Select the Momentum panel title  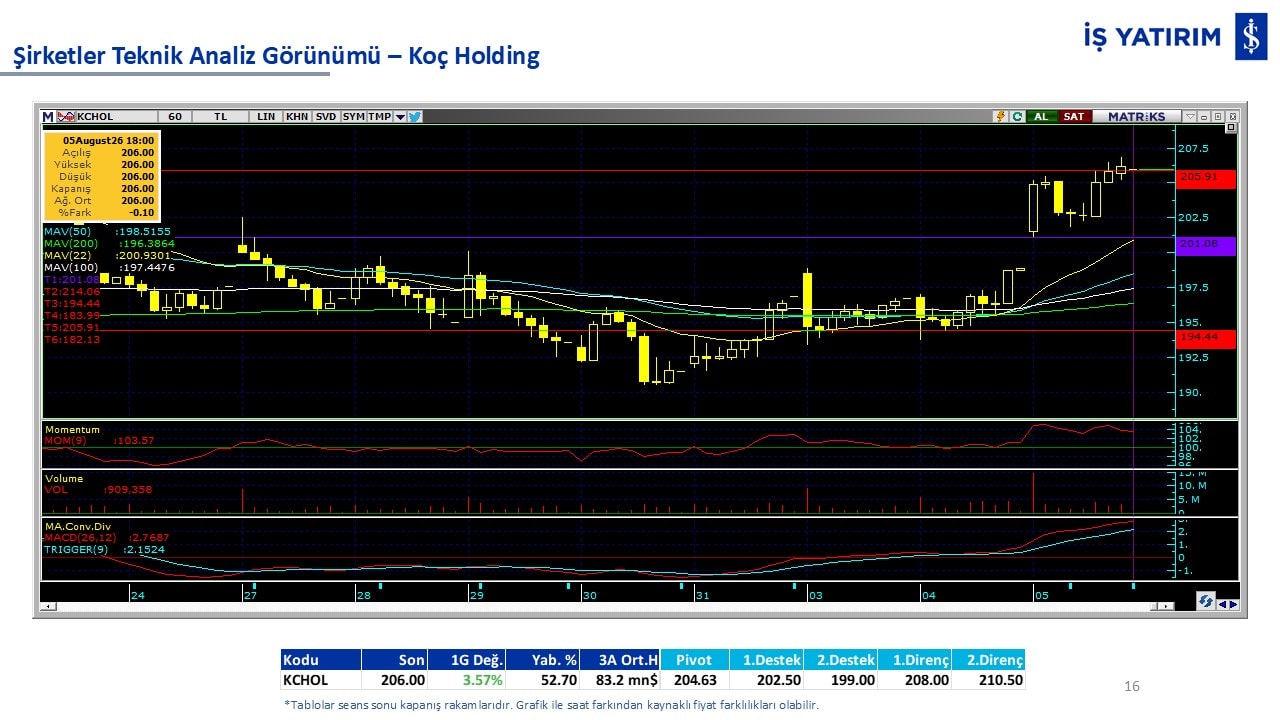click(72, 429)
